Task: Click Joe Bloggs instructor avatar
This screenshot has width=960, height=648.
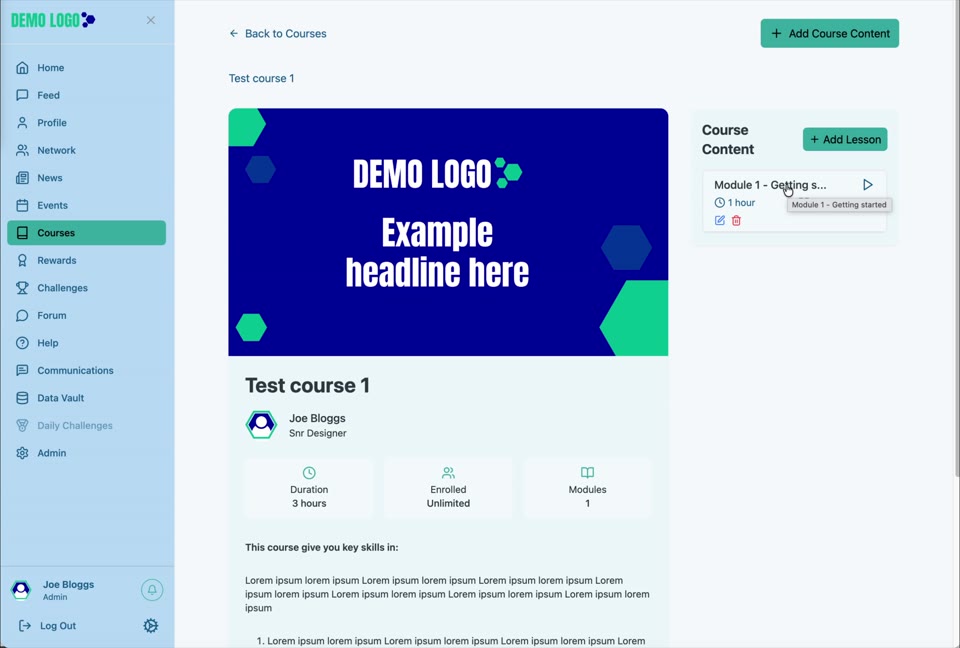Action: tap(261, 424)
